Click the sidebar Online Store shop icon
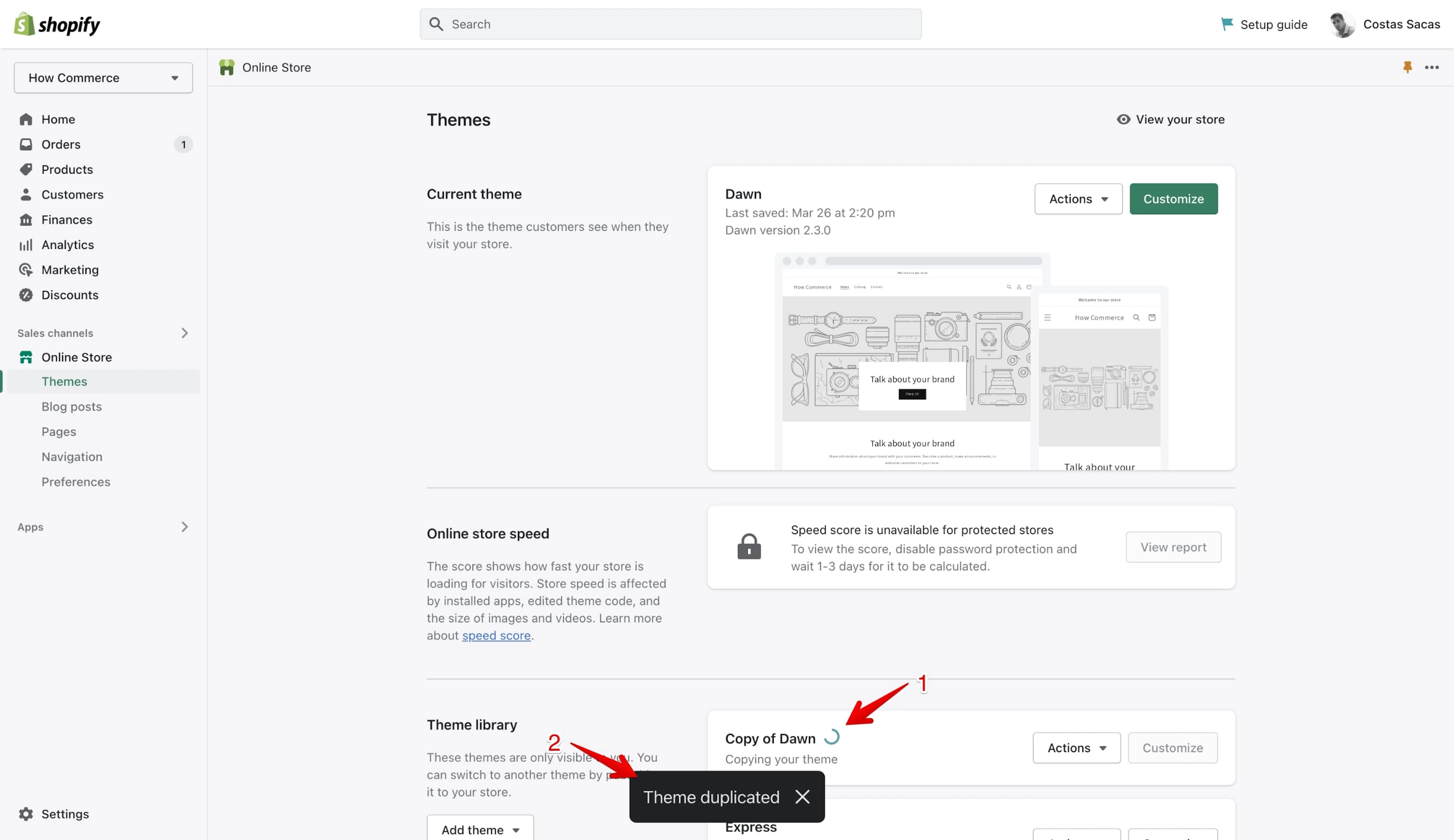The height and width of the screenshot is (840, 1454). (x=26, y=357)
